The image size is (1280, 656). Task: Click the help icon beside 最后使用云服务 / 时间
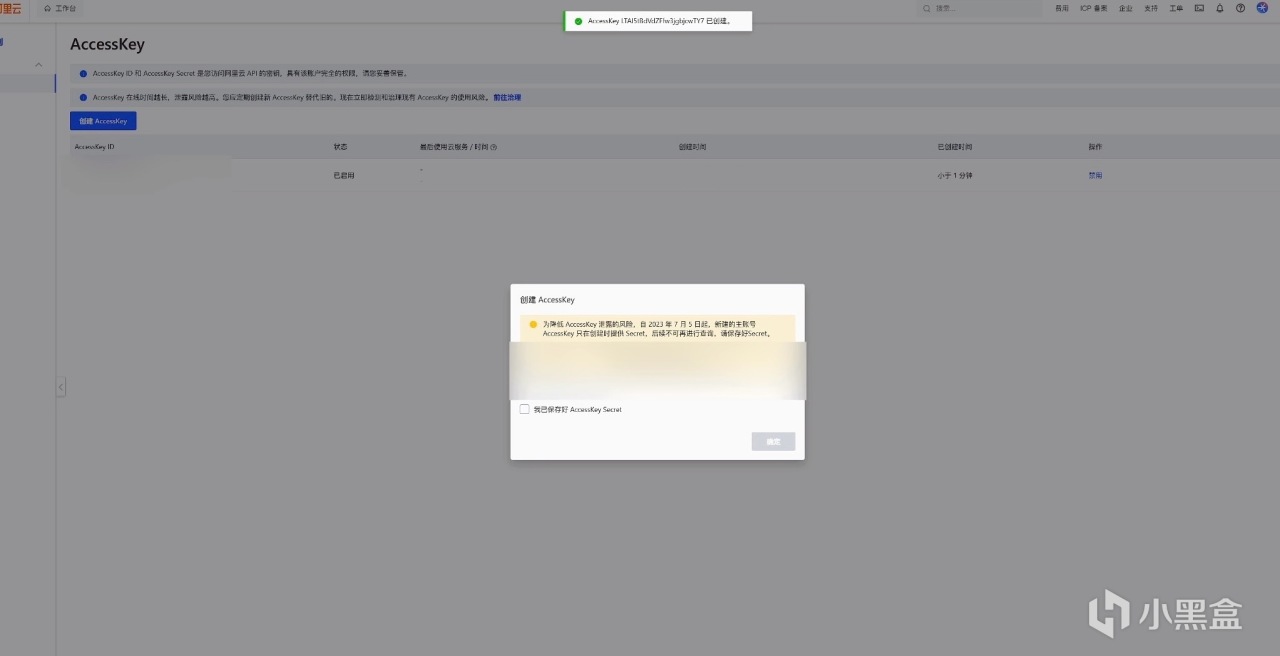pos(494,147)
